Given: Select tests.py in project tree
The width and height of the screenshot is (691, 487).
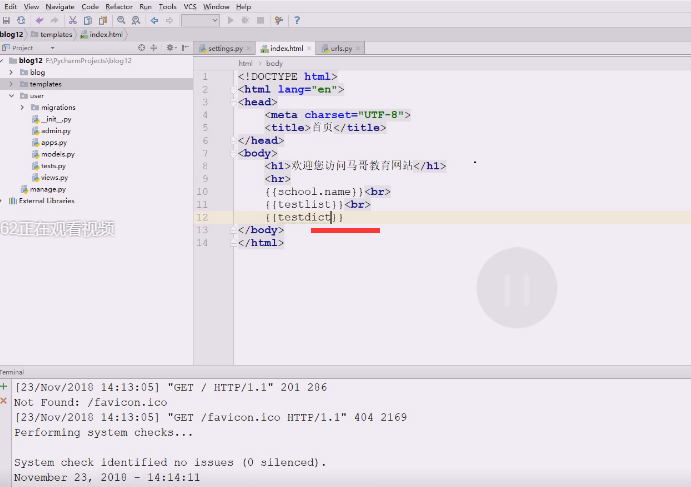Looking at the screenshot, I should pyautogui.click(x=53, y=166).
